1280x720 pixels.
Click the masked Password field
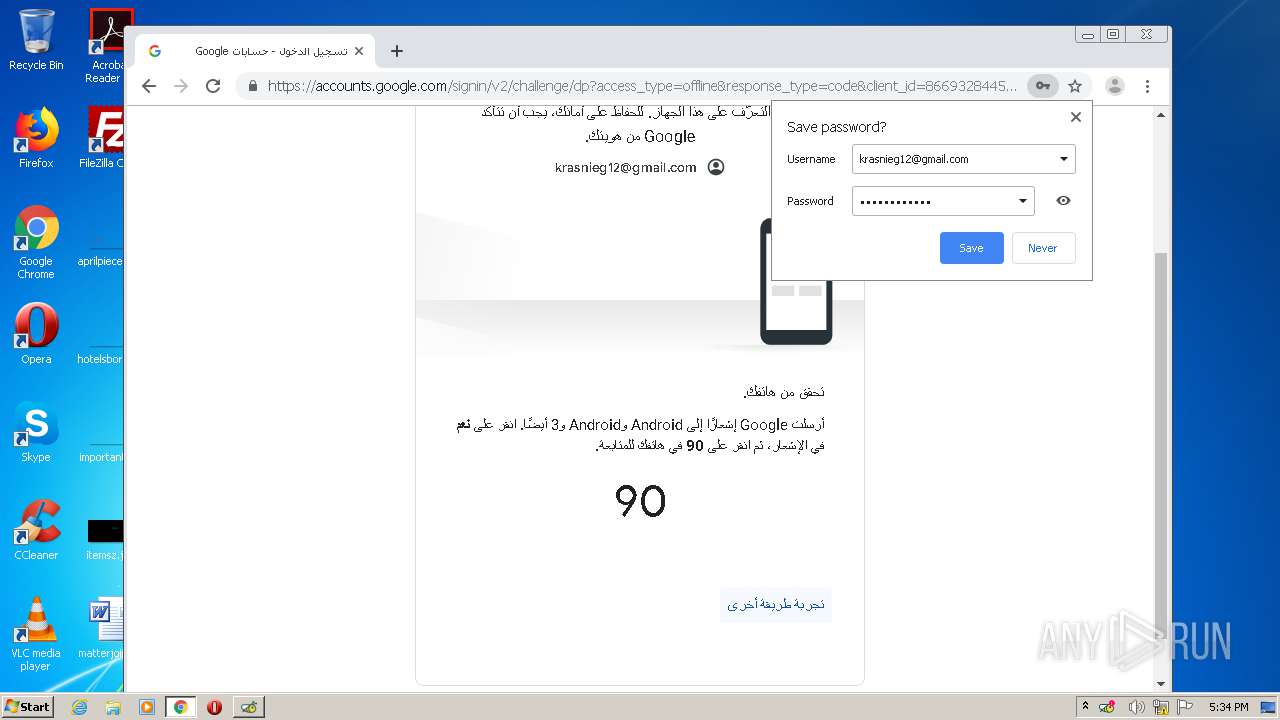[x=943, y=201]
